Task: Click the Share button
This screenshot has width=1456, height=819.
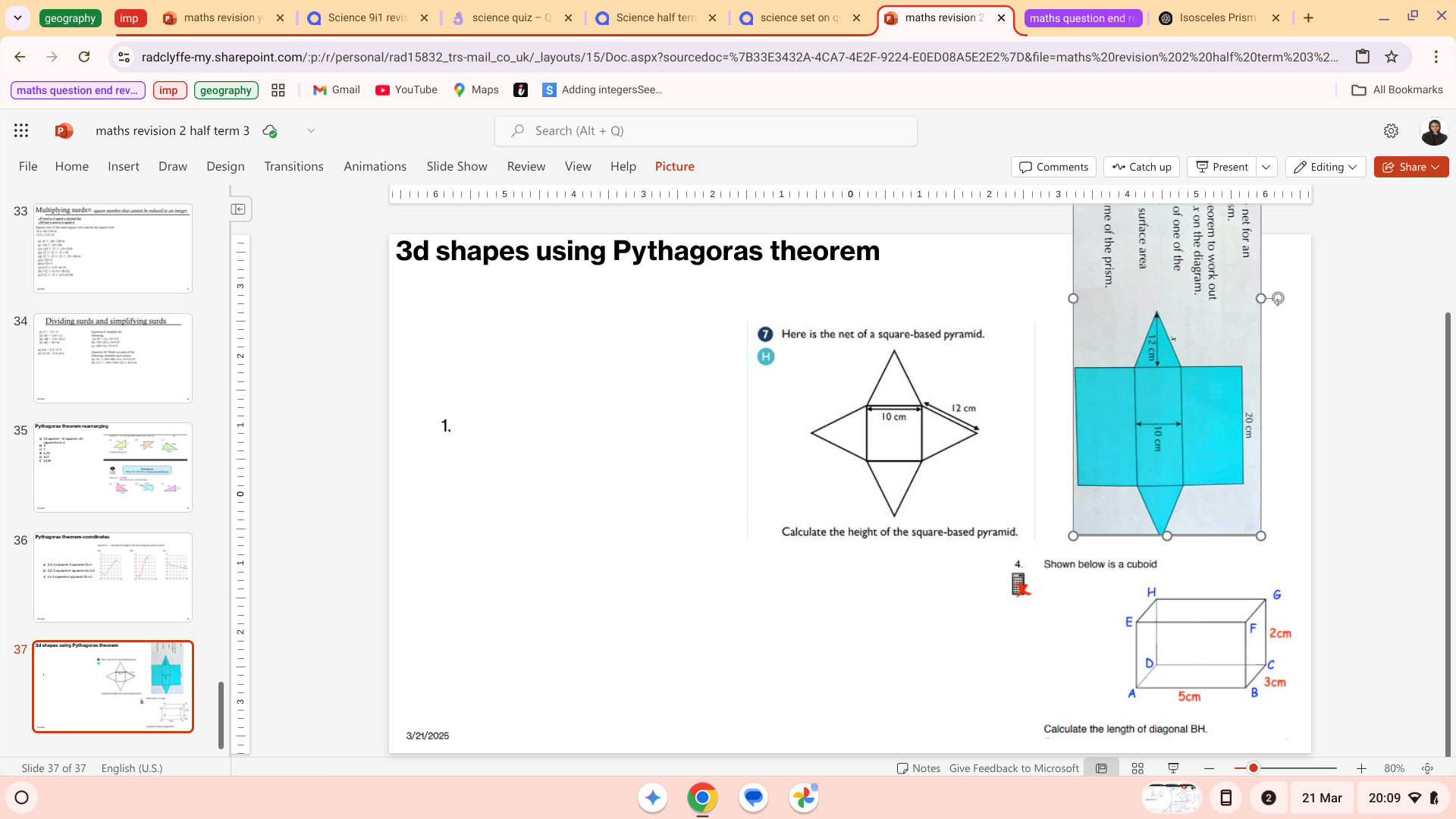Action: point(1410,167)
